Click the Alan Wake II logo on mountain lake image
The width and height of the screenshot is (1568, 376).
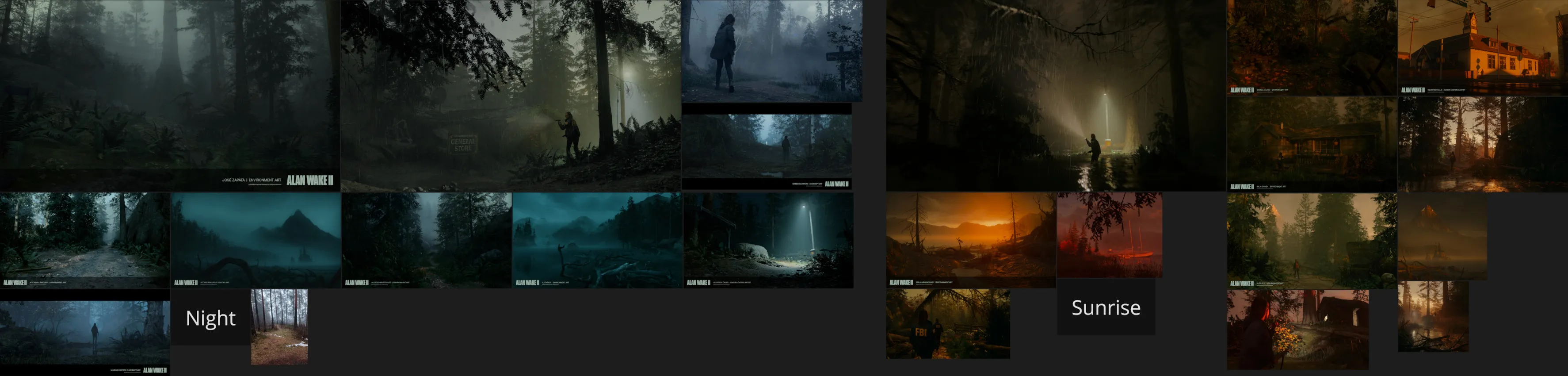tap(186, 283)
